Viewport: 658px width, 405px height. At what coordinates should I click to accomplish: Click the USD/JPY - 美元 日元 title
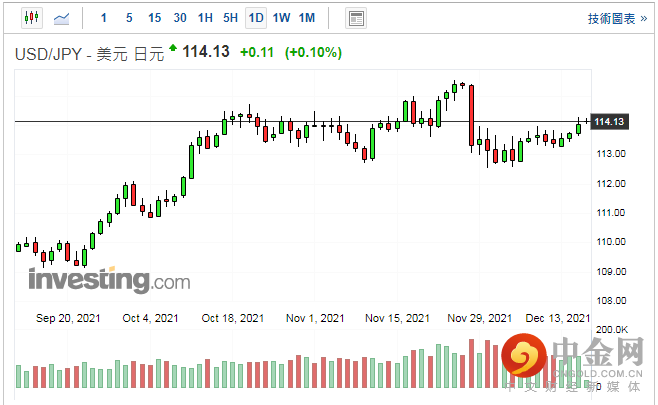pos(89,54)
